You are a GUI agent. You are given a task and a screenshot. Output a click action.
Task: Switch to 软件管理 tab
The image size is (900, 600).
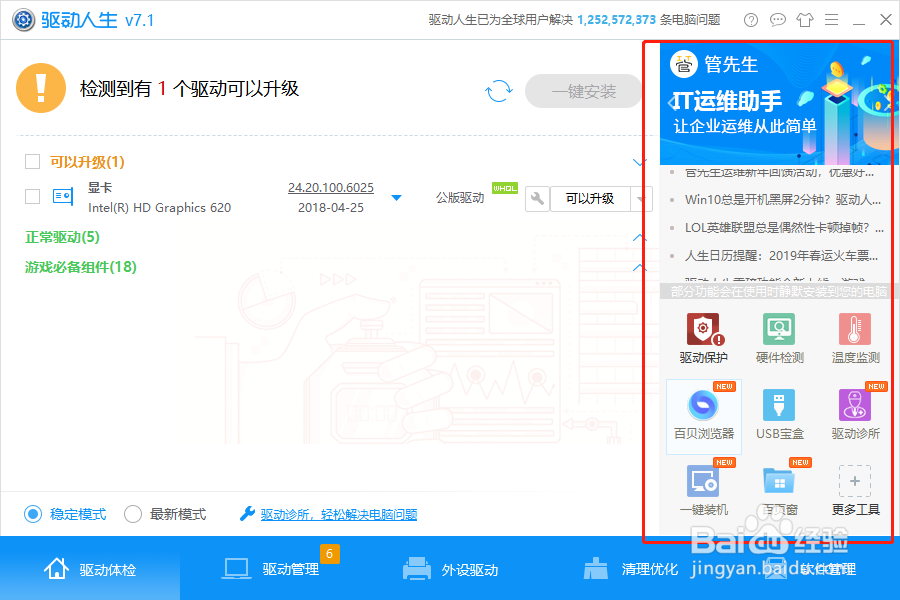click(x=810, y=568)
